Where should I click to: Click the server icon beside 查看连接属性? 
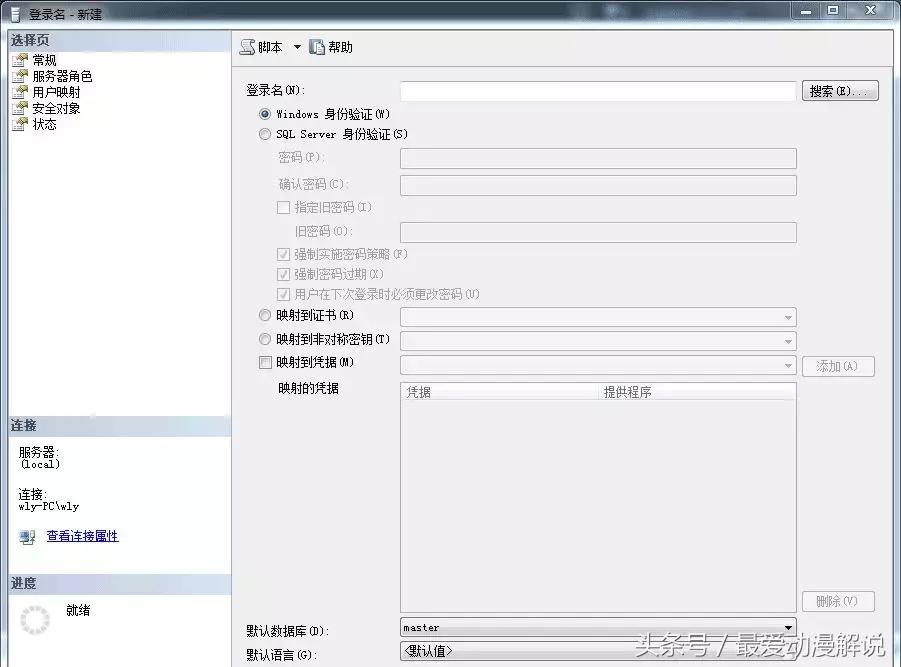pyautogui.click(x=25, y=538)
